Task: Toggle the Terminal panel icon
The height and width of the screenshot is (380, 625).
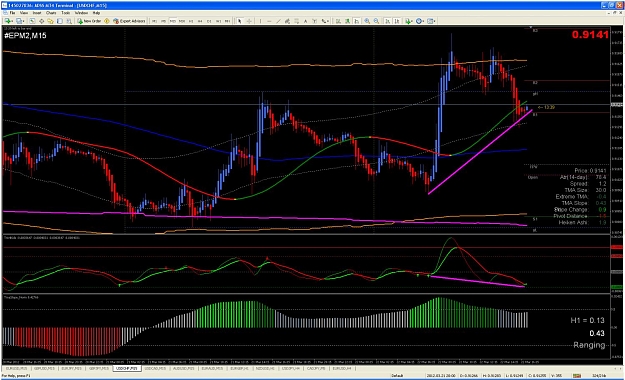Action: (x=59, y=21)
